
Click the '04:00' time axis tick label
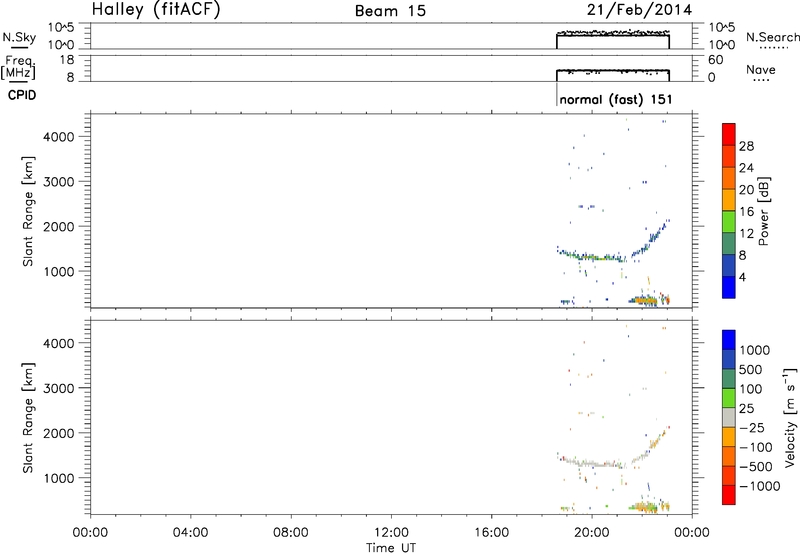190,533
